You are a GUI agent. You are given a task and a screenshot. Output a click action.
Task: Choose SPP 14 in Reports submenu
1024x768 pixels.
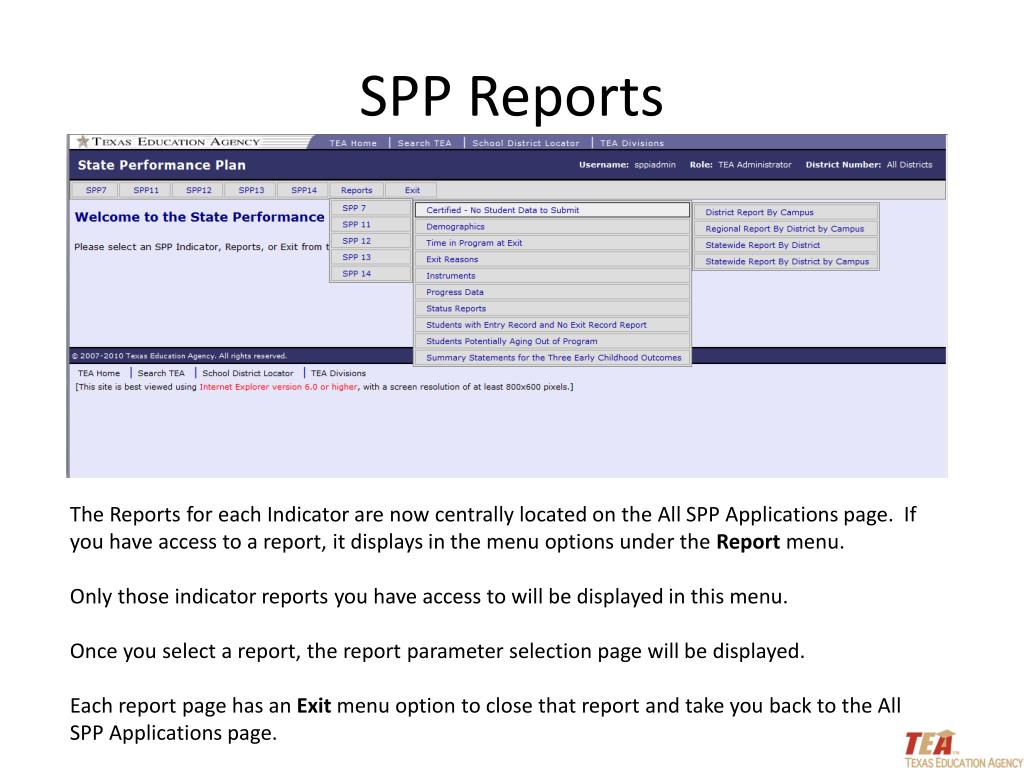[x=370, y=273]
